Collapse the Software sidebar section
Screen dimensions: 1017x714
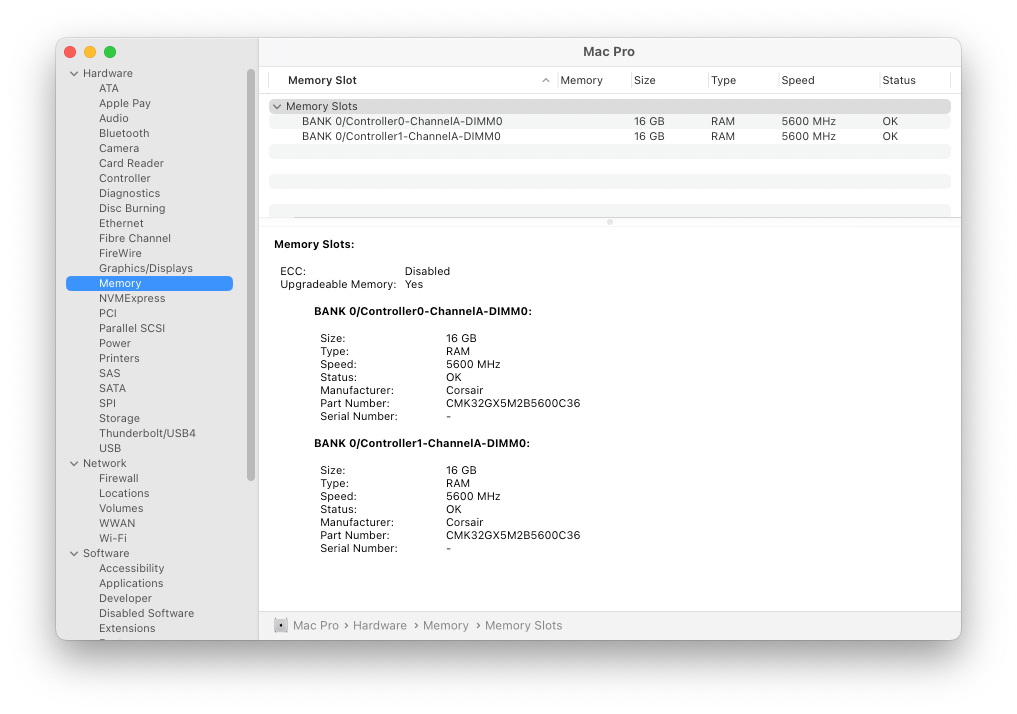click(74, 553)
